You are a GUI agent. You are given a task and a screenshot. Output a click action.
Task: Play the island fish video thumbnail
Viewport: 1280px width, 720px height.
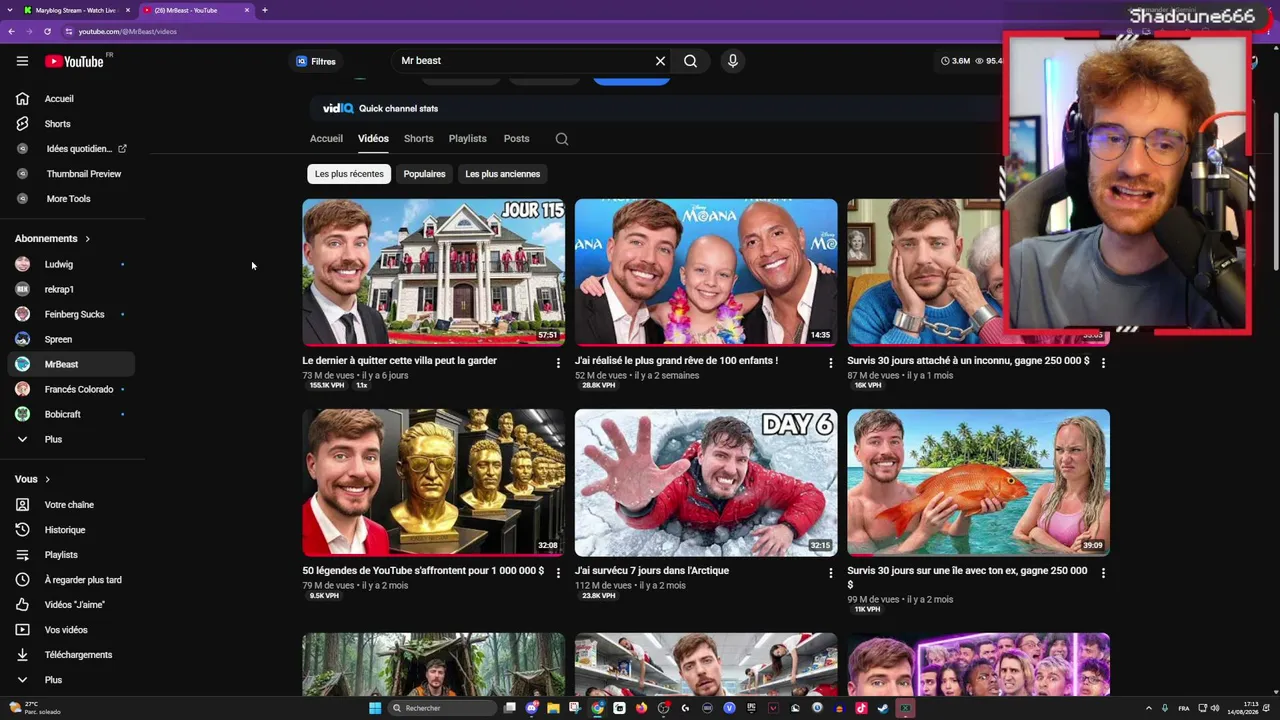978,482
